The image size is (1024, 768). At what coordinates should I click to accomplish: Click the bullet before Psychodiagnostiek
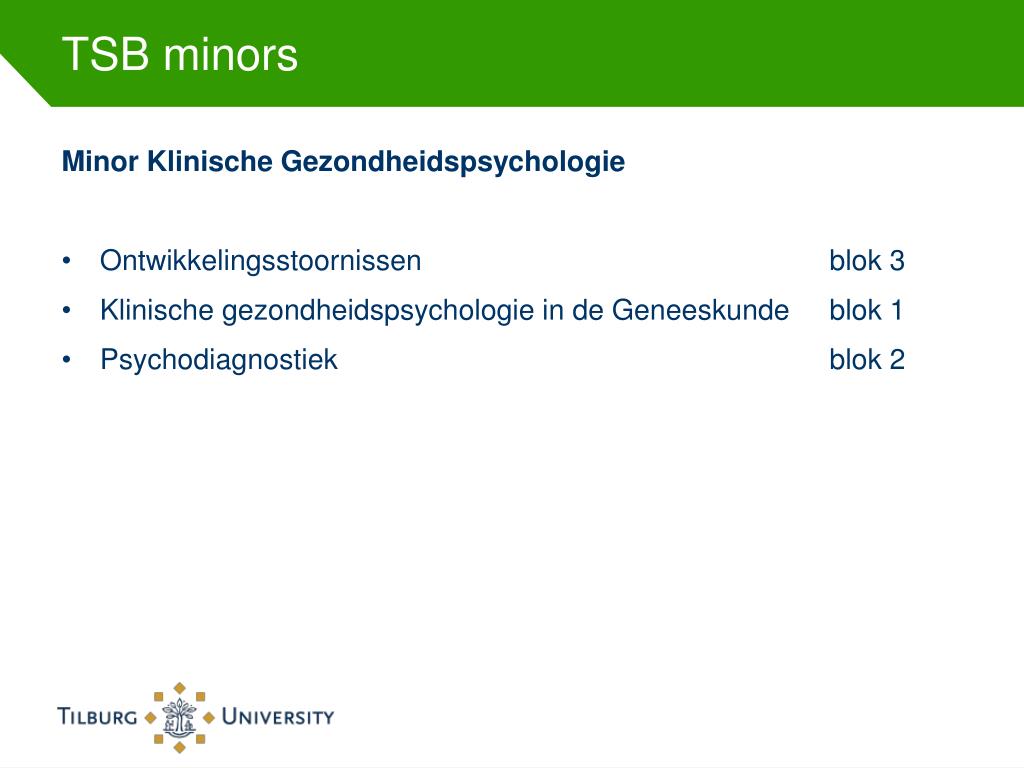pos(67,360)
